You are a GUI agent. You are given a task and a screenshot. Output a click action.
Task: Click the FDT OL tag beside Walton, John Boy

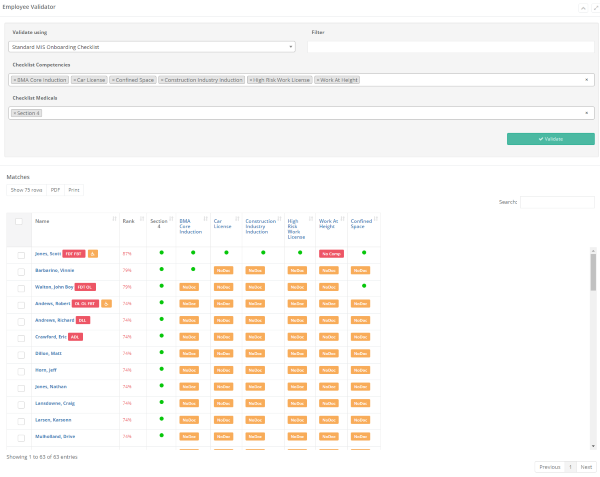coord(85,287)
